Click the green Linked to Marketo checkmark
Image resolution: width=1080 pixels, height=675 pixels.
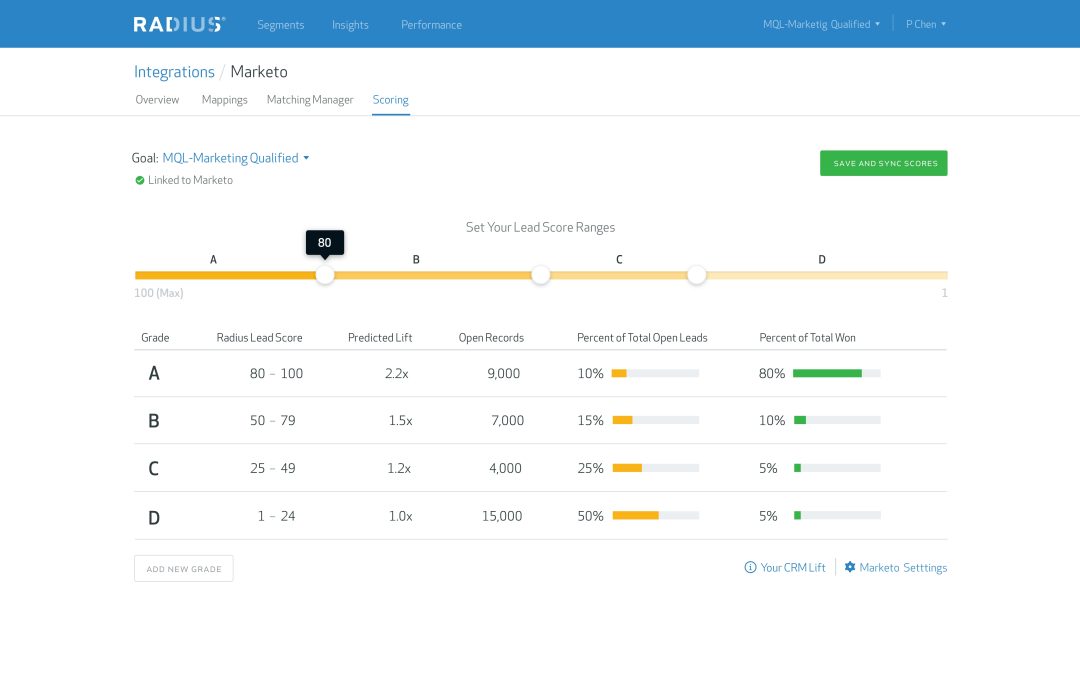[140, 180]
